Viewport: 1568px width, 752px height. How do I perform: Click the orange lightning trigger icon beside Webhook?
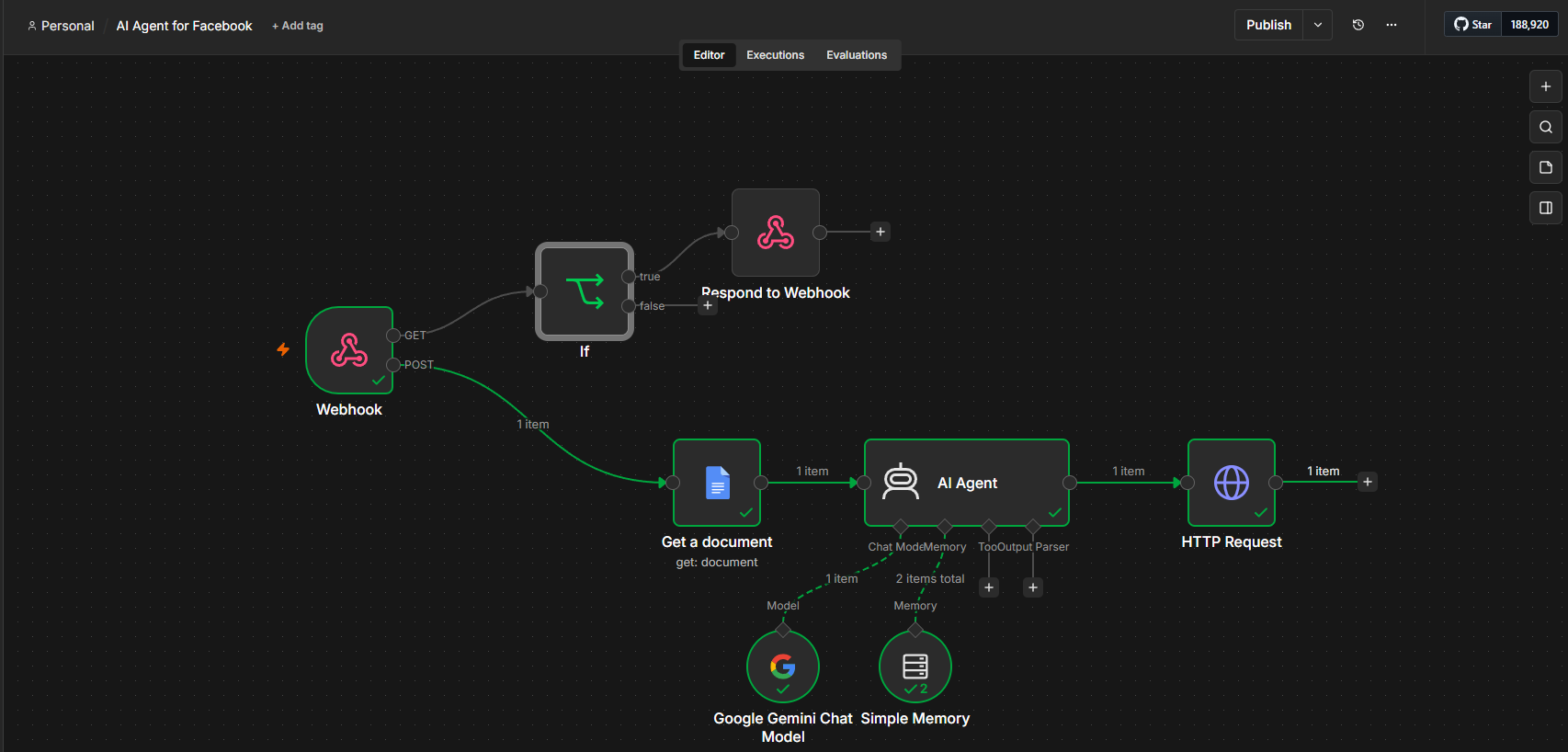(x=283, y=349)
